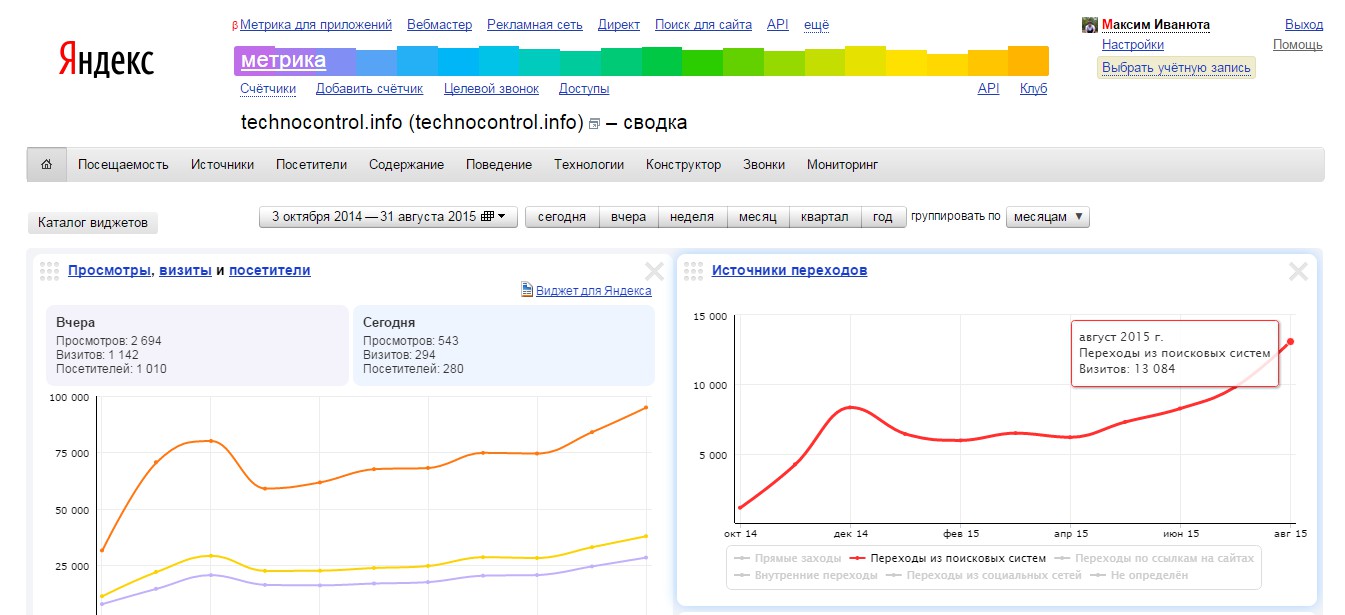Click the метрика logo link
This screenshot has height=615, width=1345.
point(283,61)
